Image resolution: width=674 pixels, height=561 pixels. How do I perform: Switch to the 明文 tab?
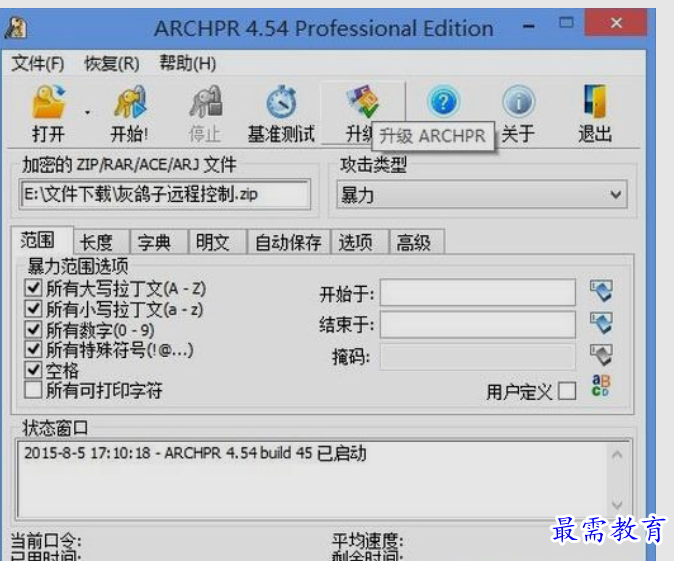click(218, 242)
